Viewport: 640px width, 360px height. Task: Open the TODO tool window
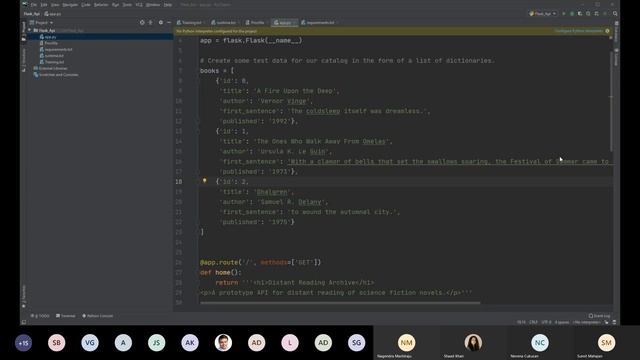(x=40, y=316)
